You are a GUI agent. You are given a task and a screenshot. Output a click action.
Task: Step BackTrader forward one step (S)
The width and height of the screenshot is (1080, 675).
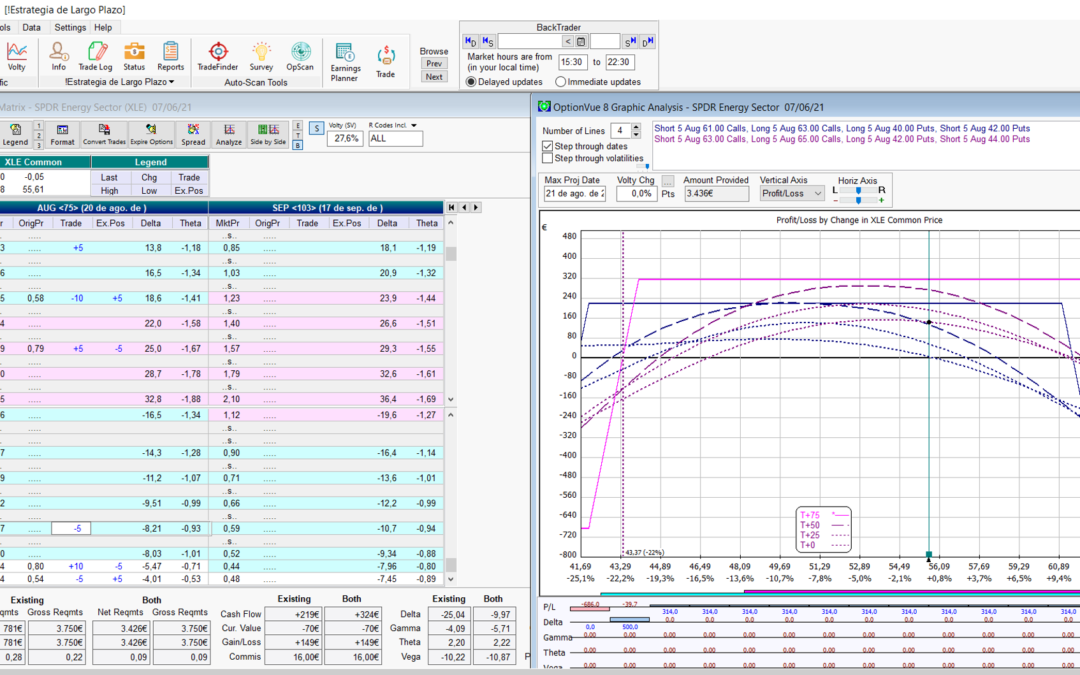[x=630, y=42]
